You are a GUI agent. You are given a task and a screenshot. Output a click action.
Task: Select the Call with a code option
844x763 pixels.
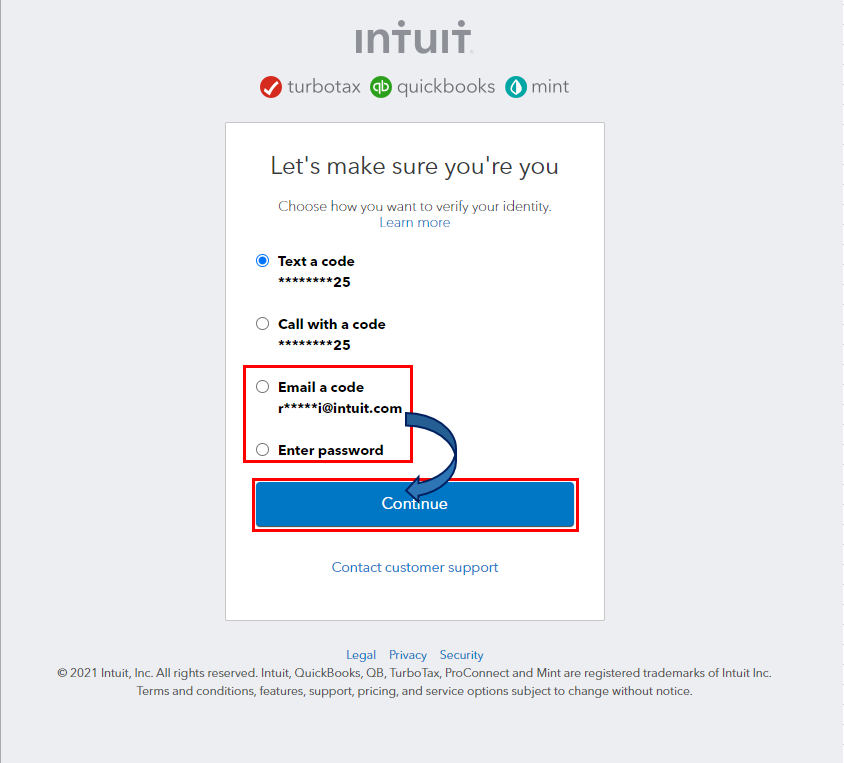pyautogui.click(x=263, y=324)
